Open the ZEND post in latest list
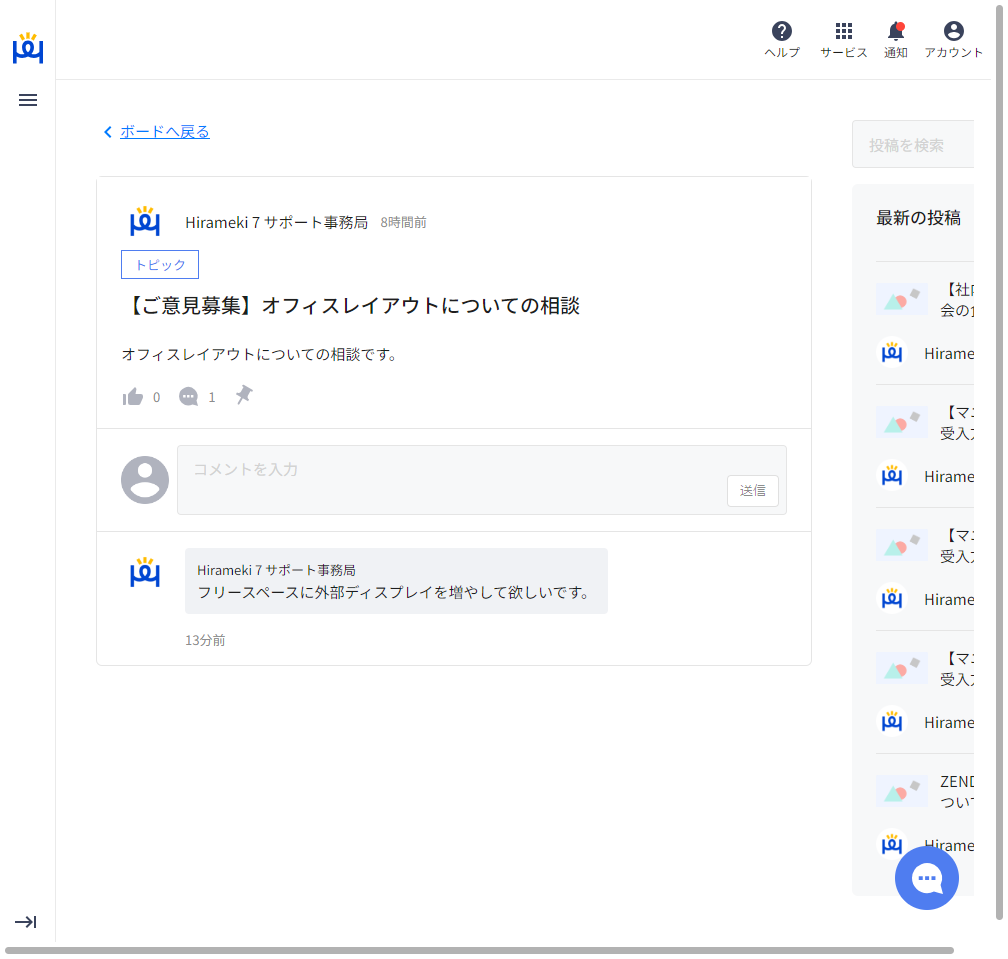 coord(956,791)
